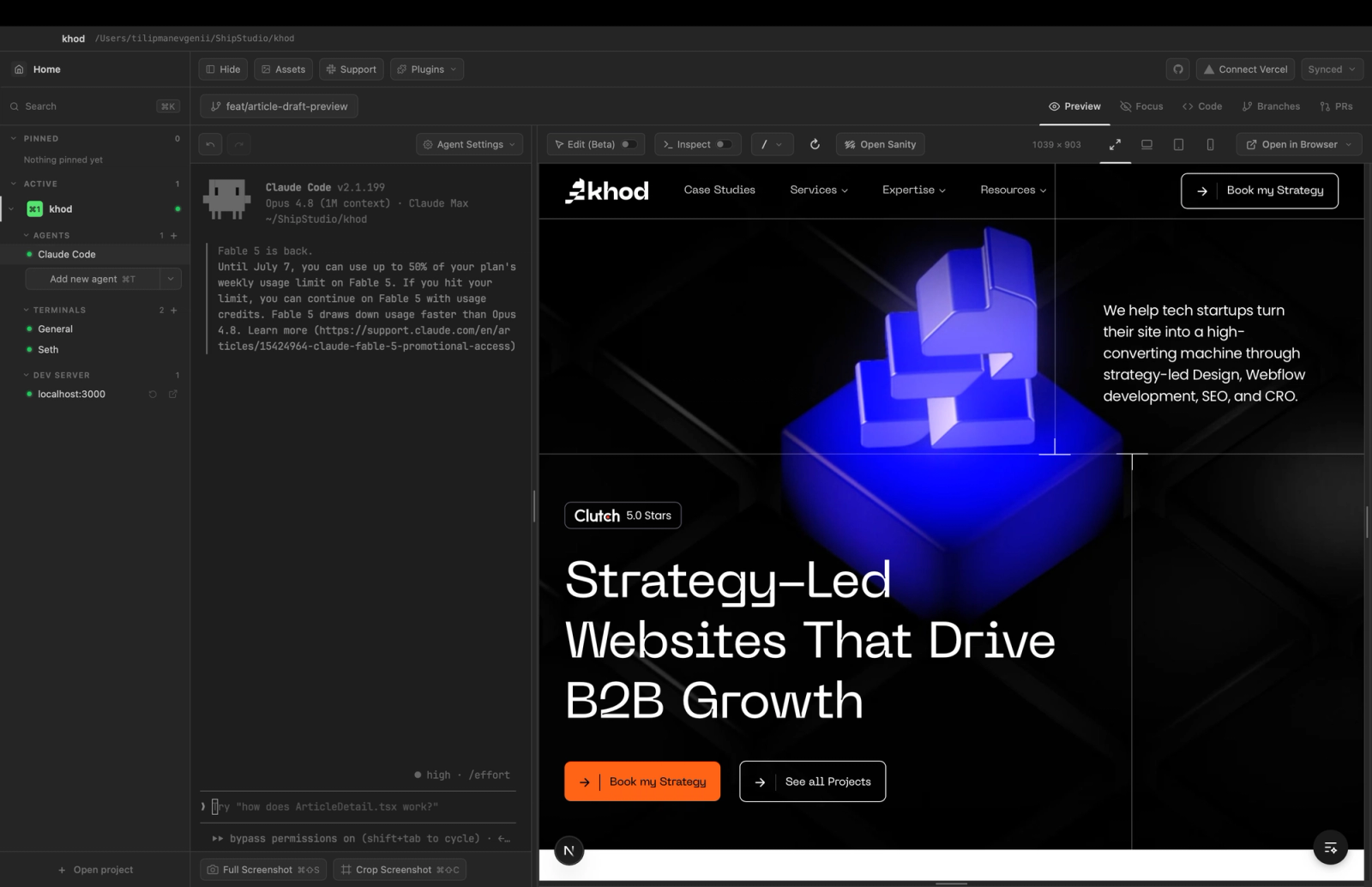Switch to the Code tab
The width and height of the screenshot is (1372, 887).
[1202, 106]
